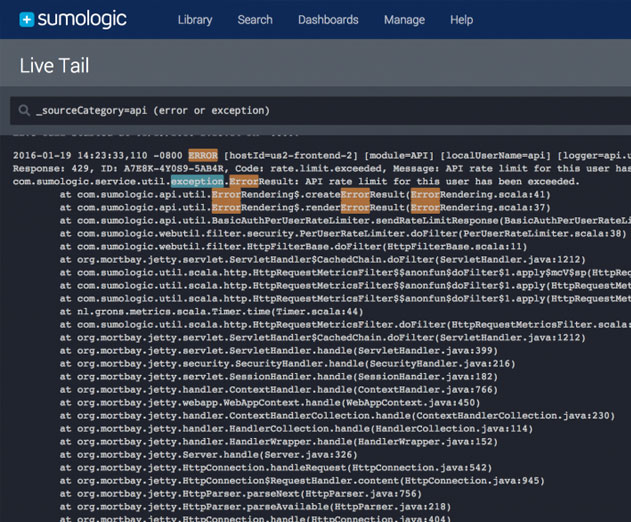Viewport: 631px width, 522px height.
Task: Click the HttpFilterBase.scala:11 stack line
Action: pyautogui.click(x=293, y=246)
